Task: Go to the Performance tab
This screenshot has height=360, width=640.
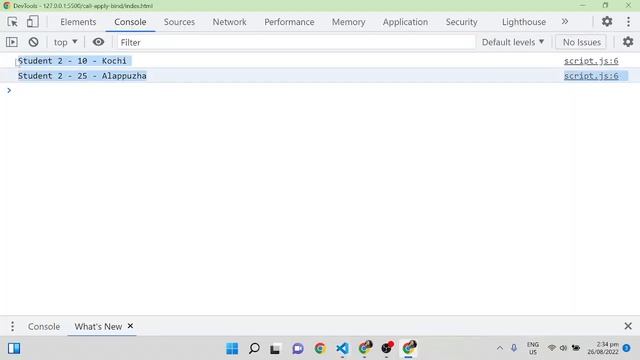Action: click(x=289, y=22)
